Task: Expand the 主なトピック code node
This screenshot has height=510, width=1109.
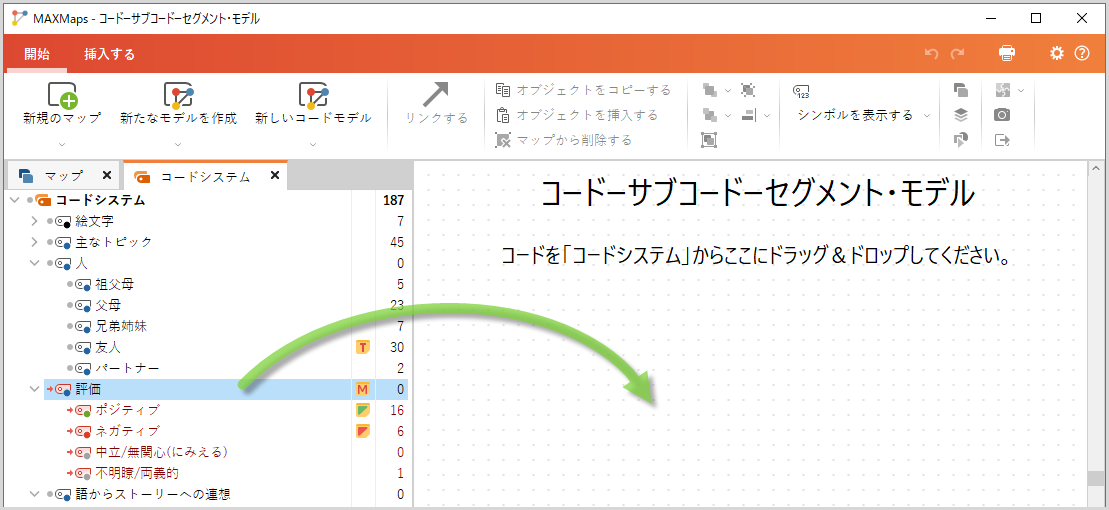Action: coord(34,243)
